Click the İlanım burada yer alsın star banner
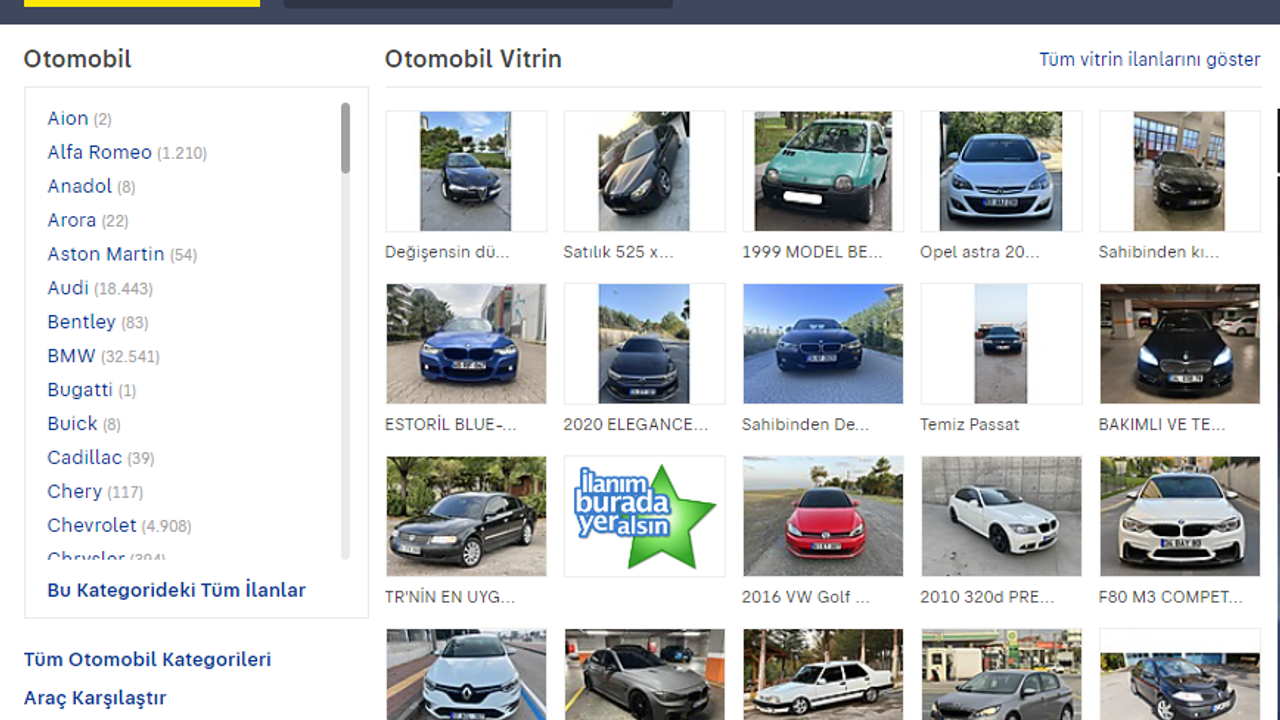Viewport: 1280px width, 720px height. (x=644, y=516)
